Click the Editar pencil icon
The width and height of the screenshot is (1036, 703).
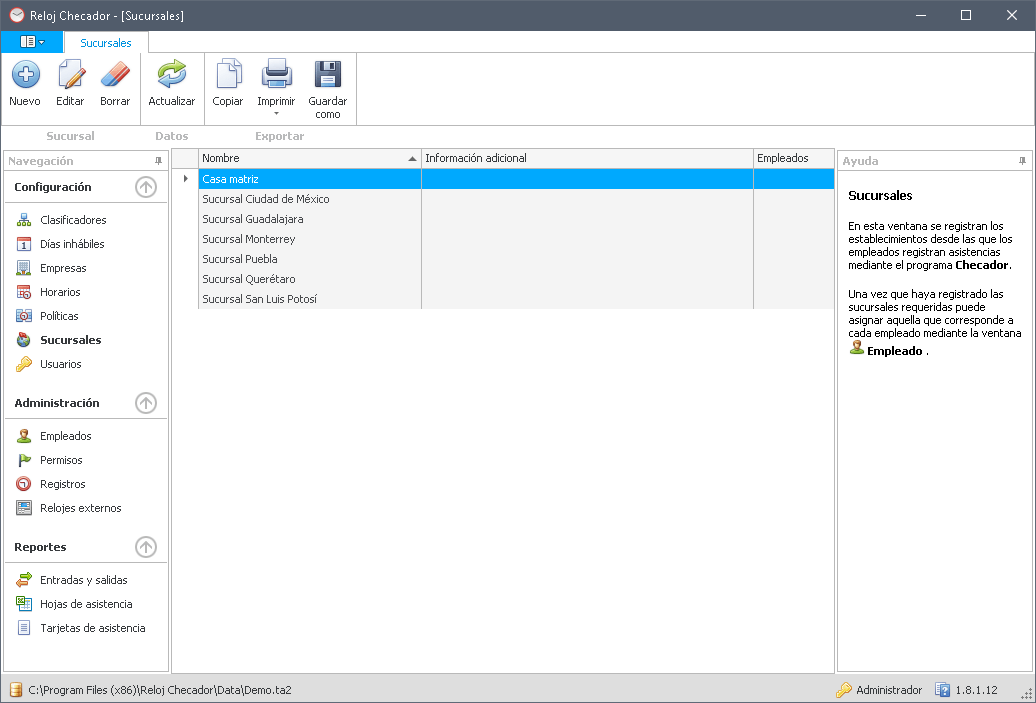coord(70,75)
